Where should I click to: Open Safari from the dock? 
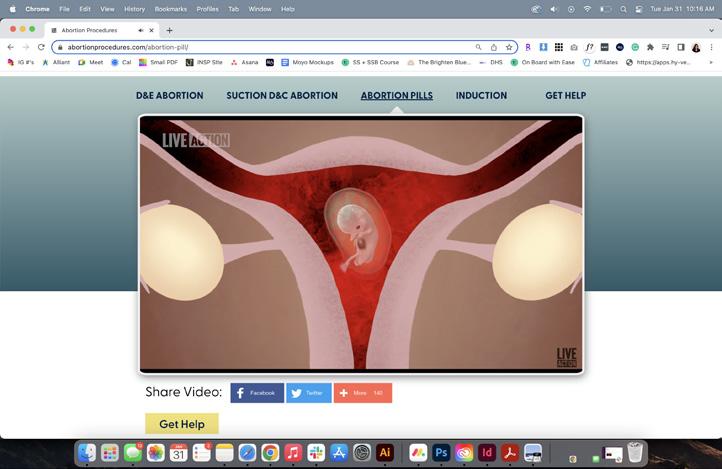click(x=247, y=453)
